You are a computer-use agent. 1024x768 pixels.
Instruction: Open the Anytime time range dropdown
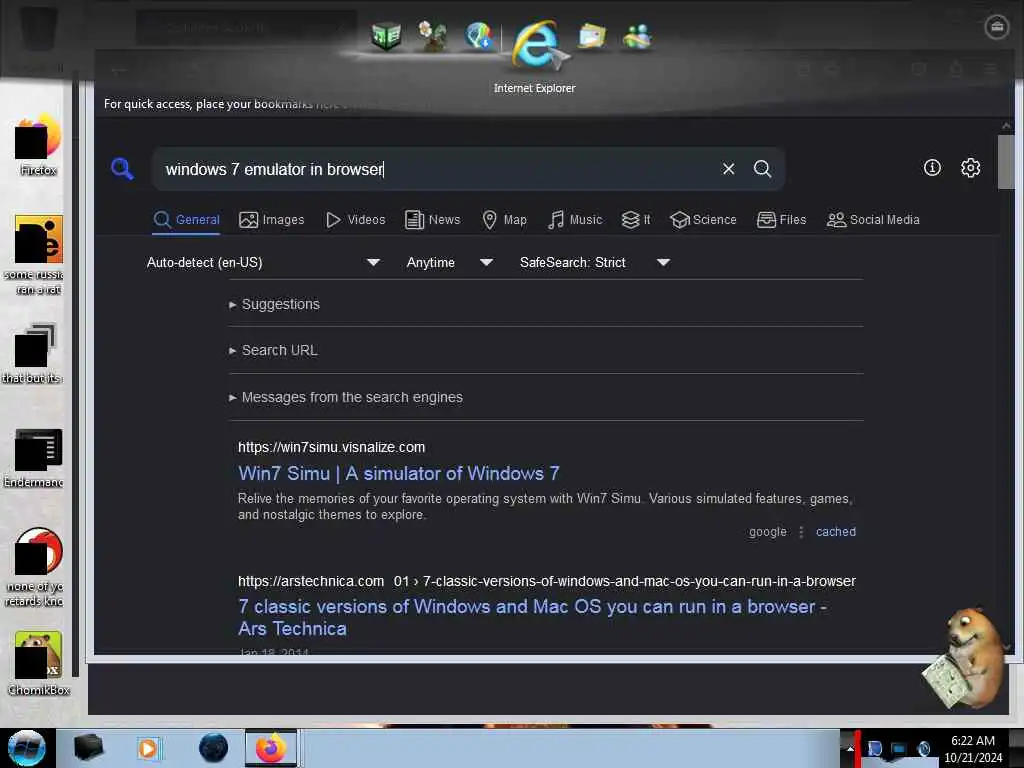tap(449, 263)
